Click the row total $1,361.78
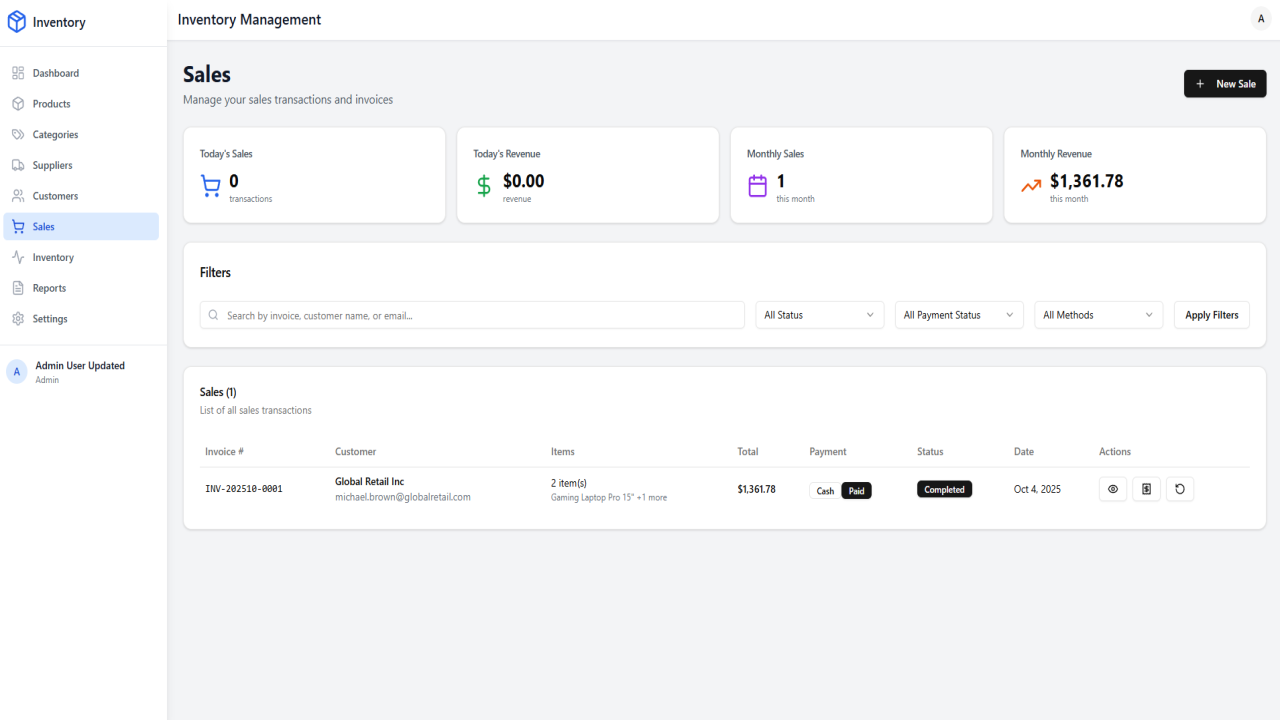The width and height of the screenshot is (1280, 720). [x=757, y=489]
